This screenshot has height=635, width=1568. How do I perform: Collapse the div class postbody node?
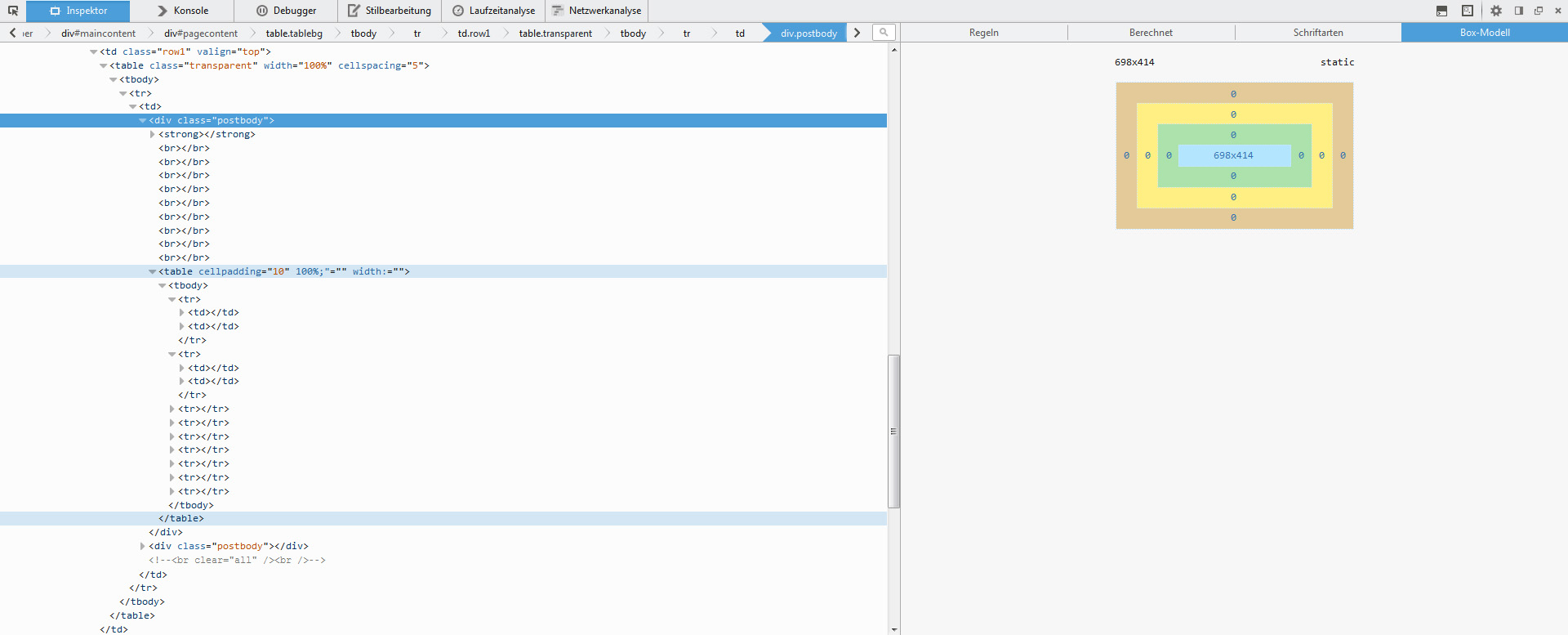click(143, 121)
